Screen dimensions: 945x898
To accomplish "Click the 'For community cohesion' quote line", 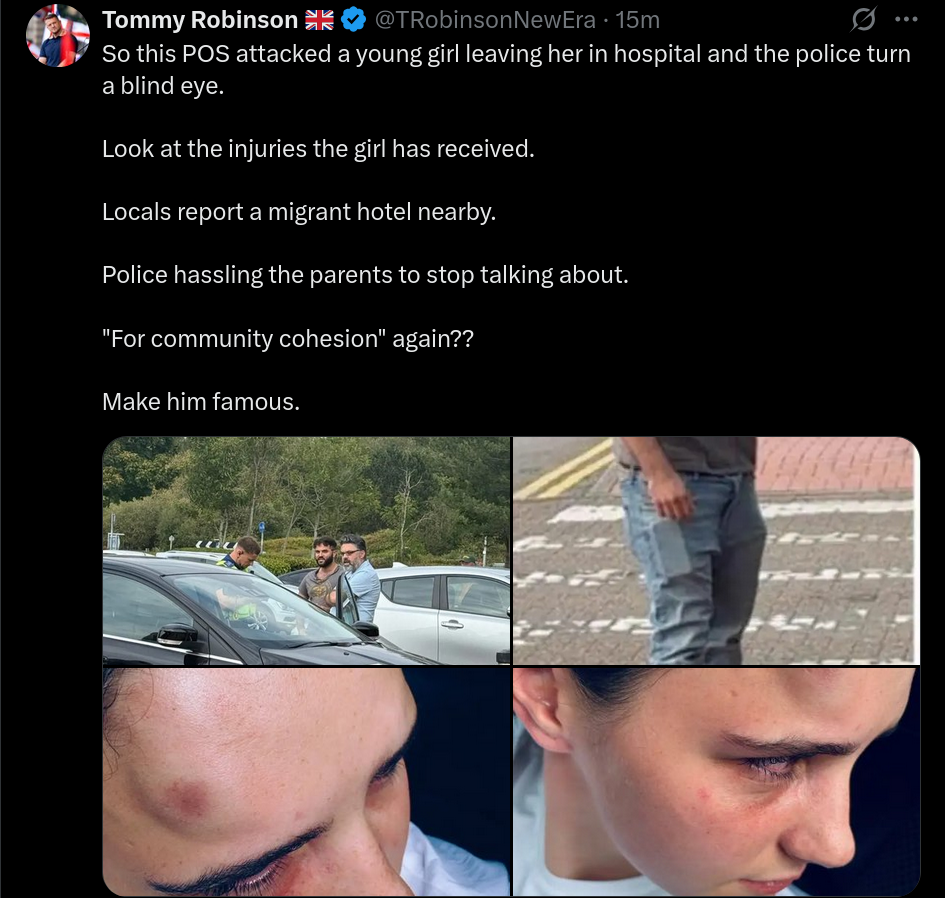I will [288, 339].
